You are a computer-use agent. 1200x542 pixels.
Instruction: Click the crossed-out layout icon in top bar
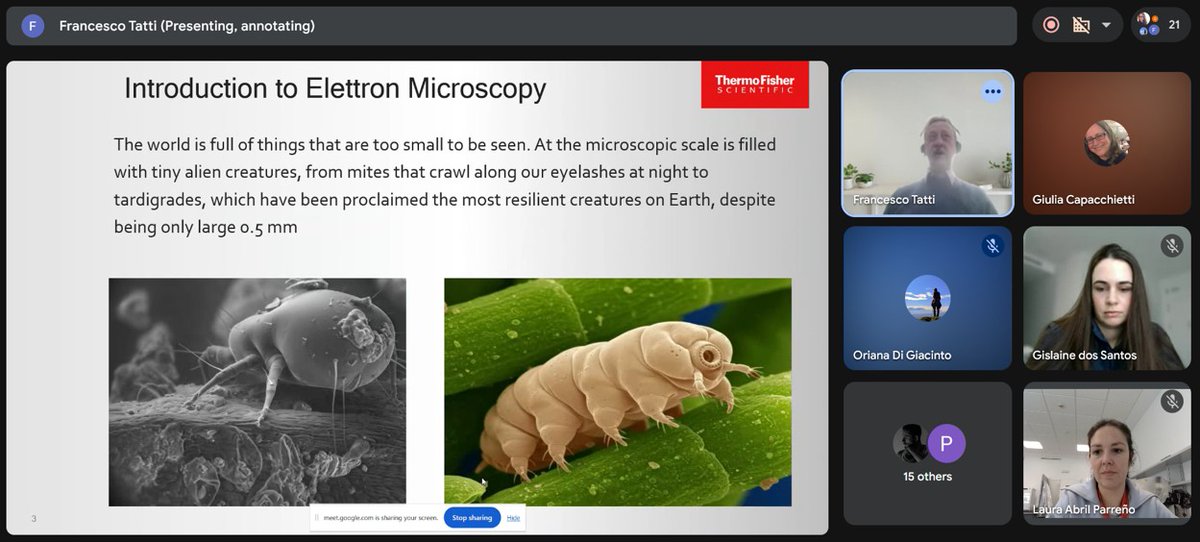click(x=1081, y=25)
